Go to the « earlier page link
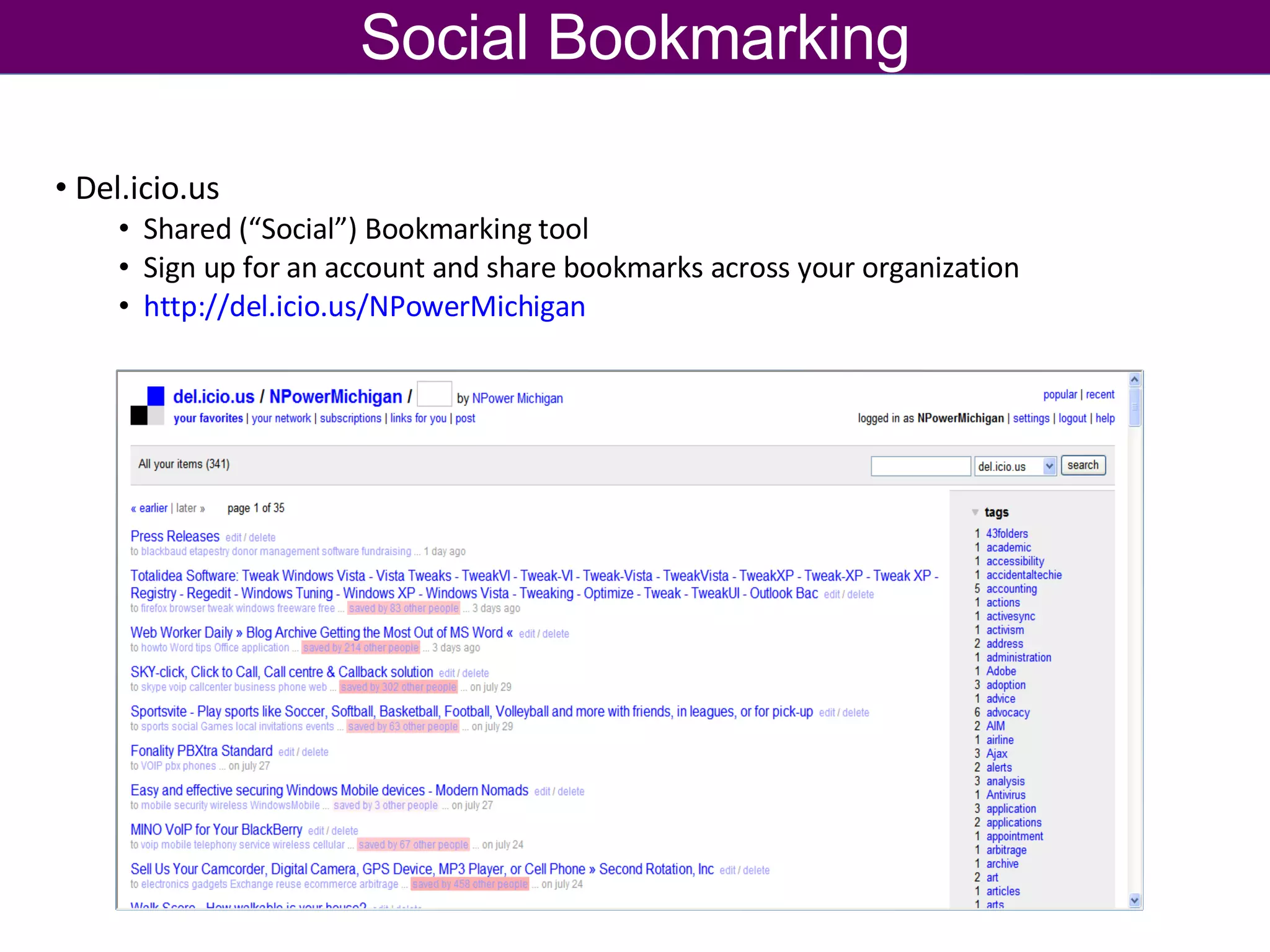1270x952 pixels. coord(149,508)
